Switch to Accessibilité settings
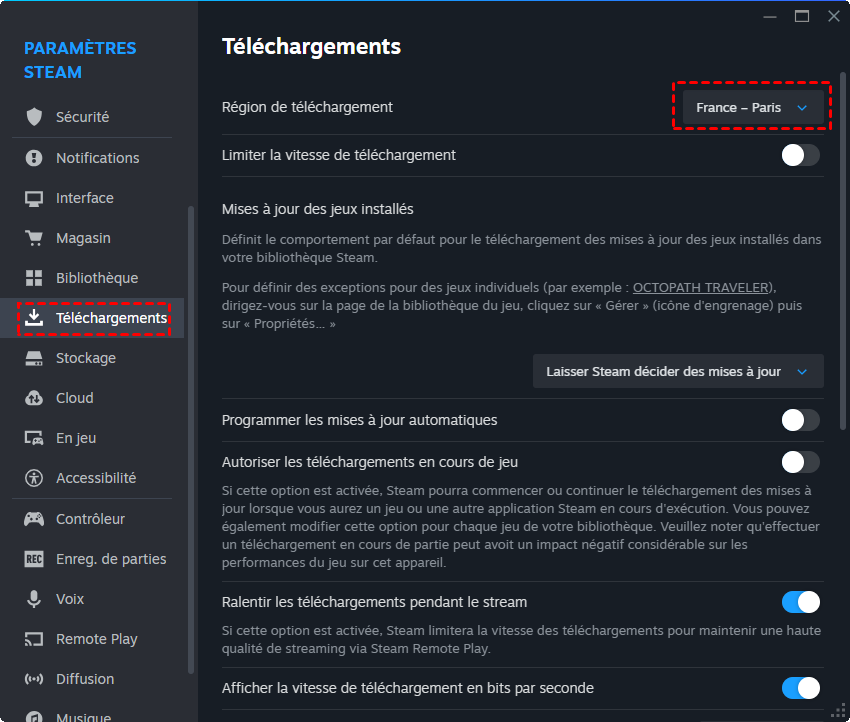The image size is (850, 722). [x=95, y=478]
